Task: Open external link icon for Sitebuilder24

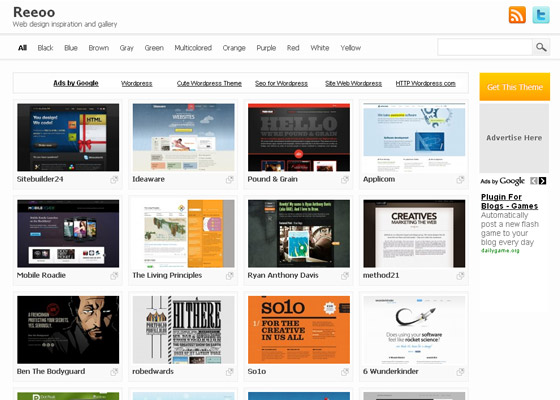Action: point(114,180)
